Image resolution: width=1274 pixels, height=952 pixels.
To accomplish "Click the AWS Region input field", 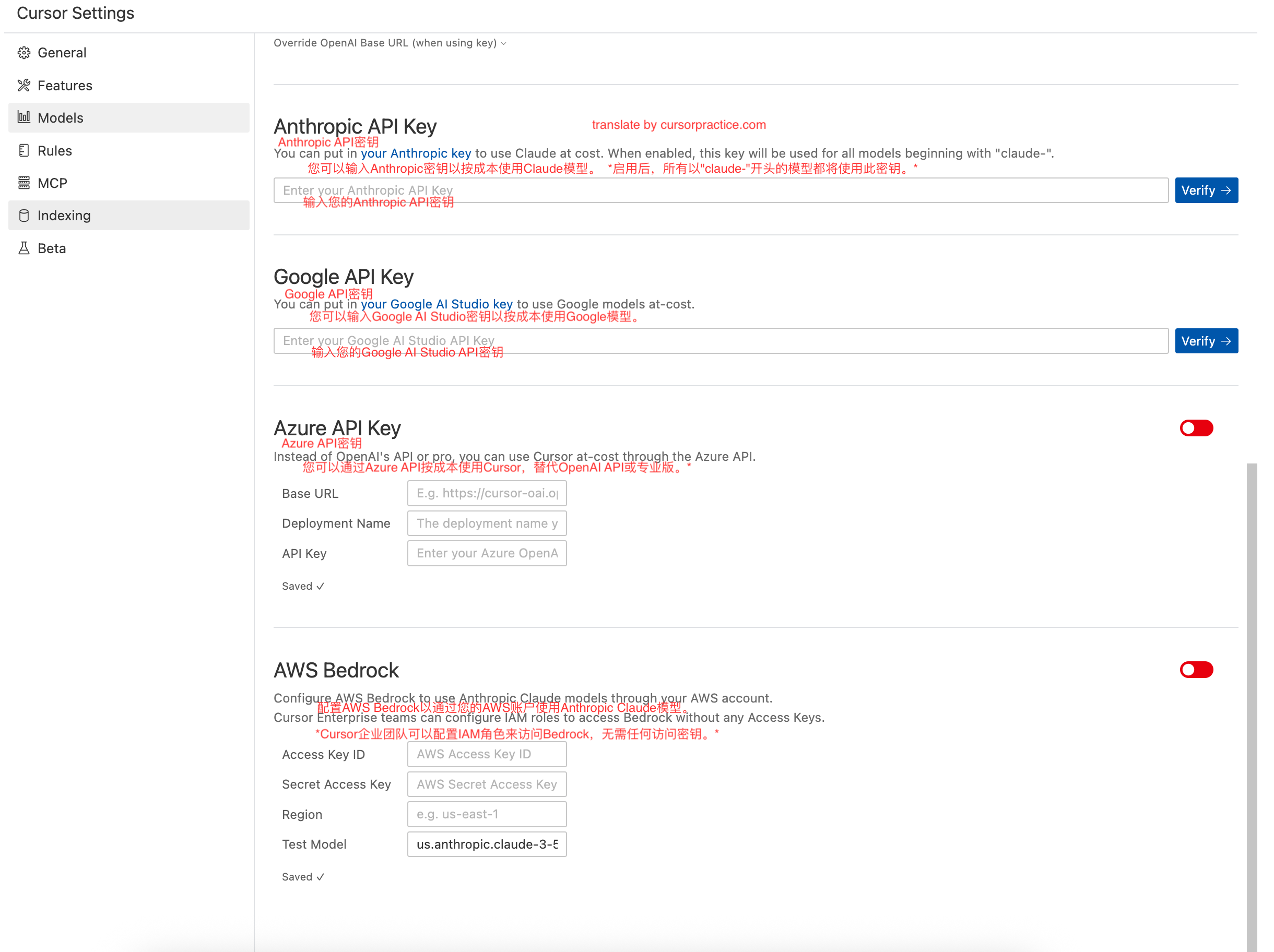I will coord(487,814).
